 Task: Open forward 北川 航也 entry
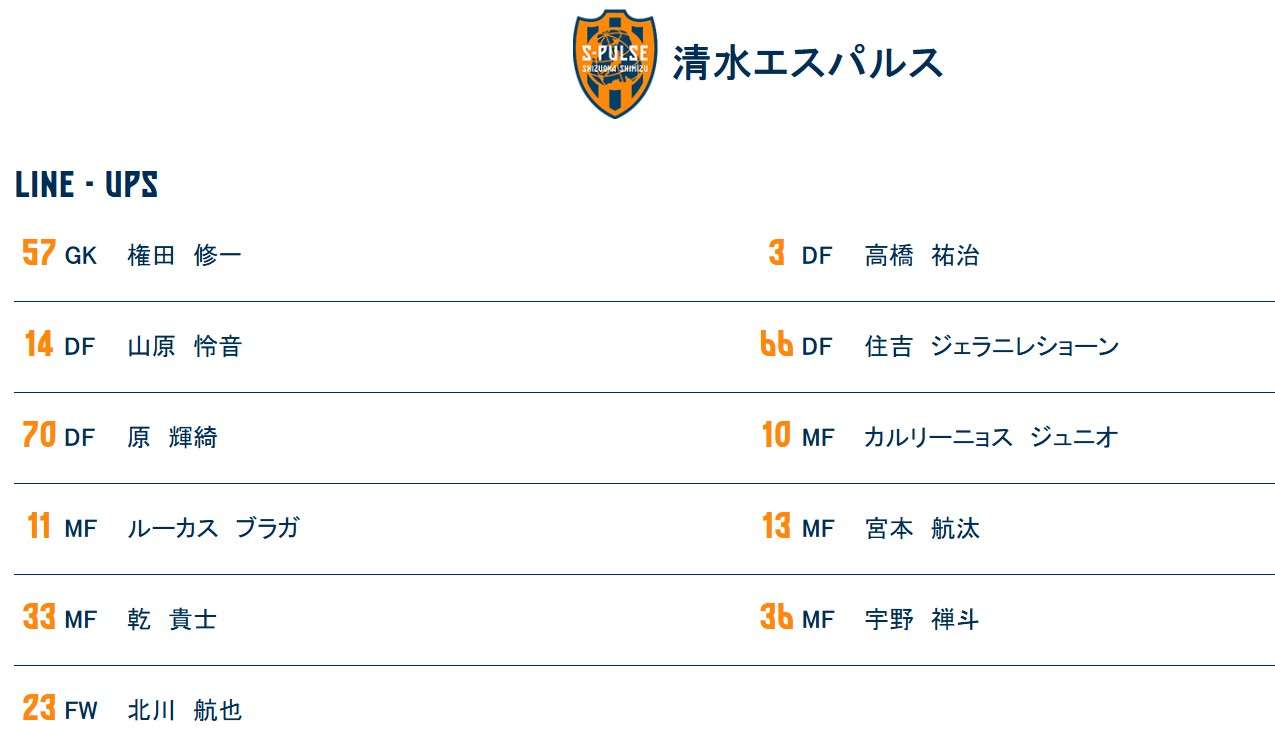coord(184,710)
